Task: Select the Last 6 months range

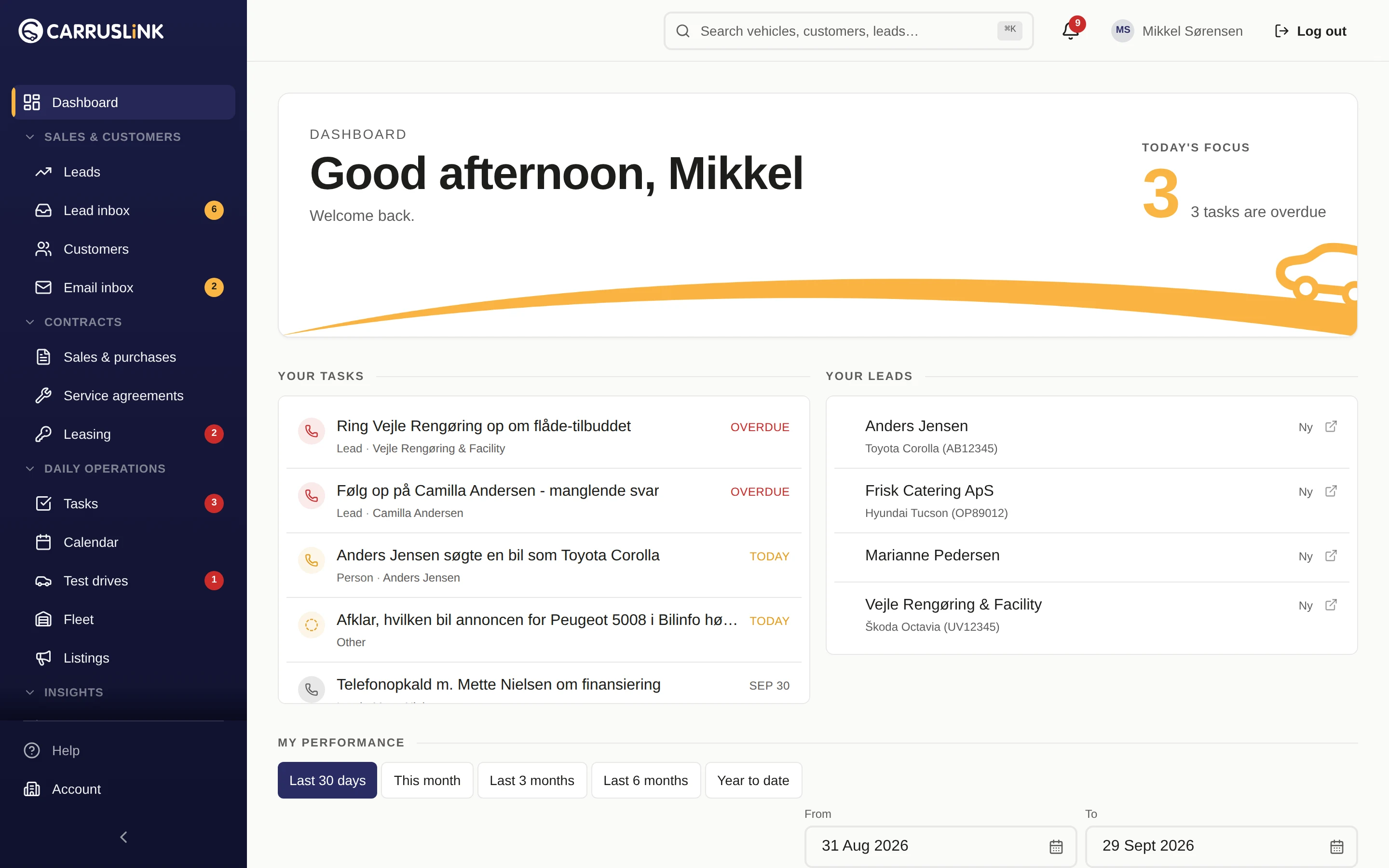Action: pyautogui.click(x=646, y=780)
